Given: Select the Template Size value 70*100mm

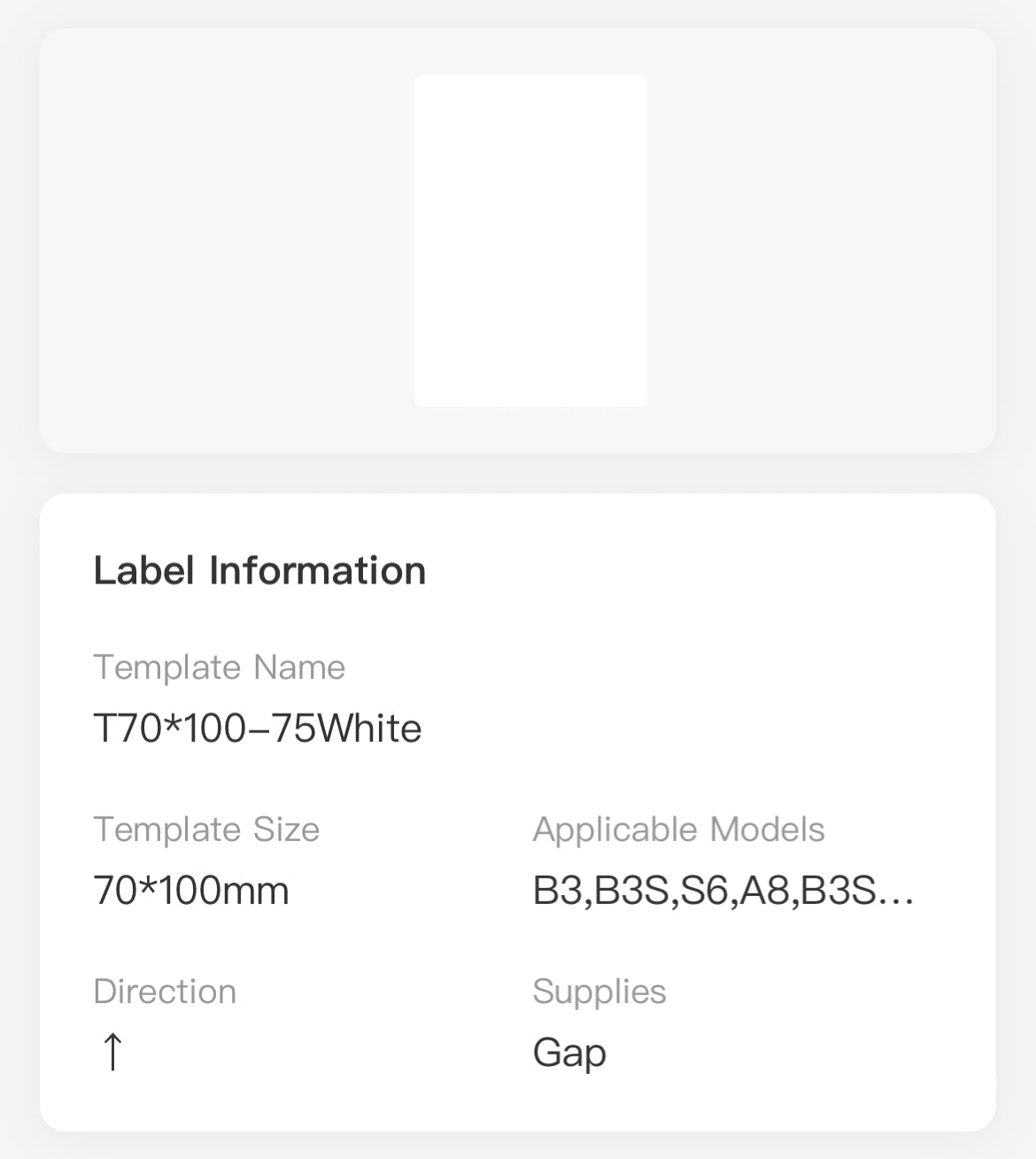Looking at the screenshot, I should [191, 891].
